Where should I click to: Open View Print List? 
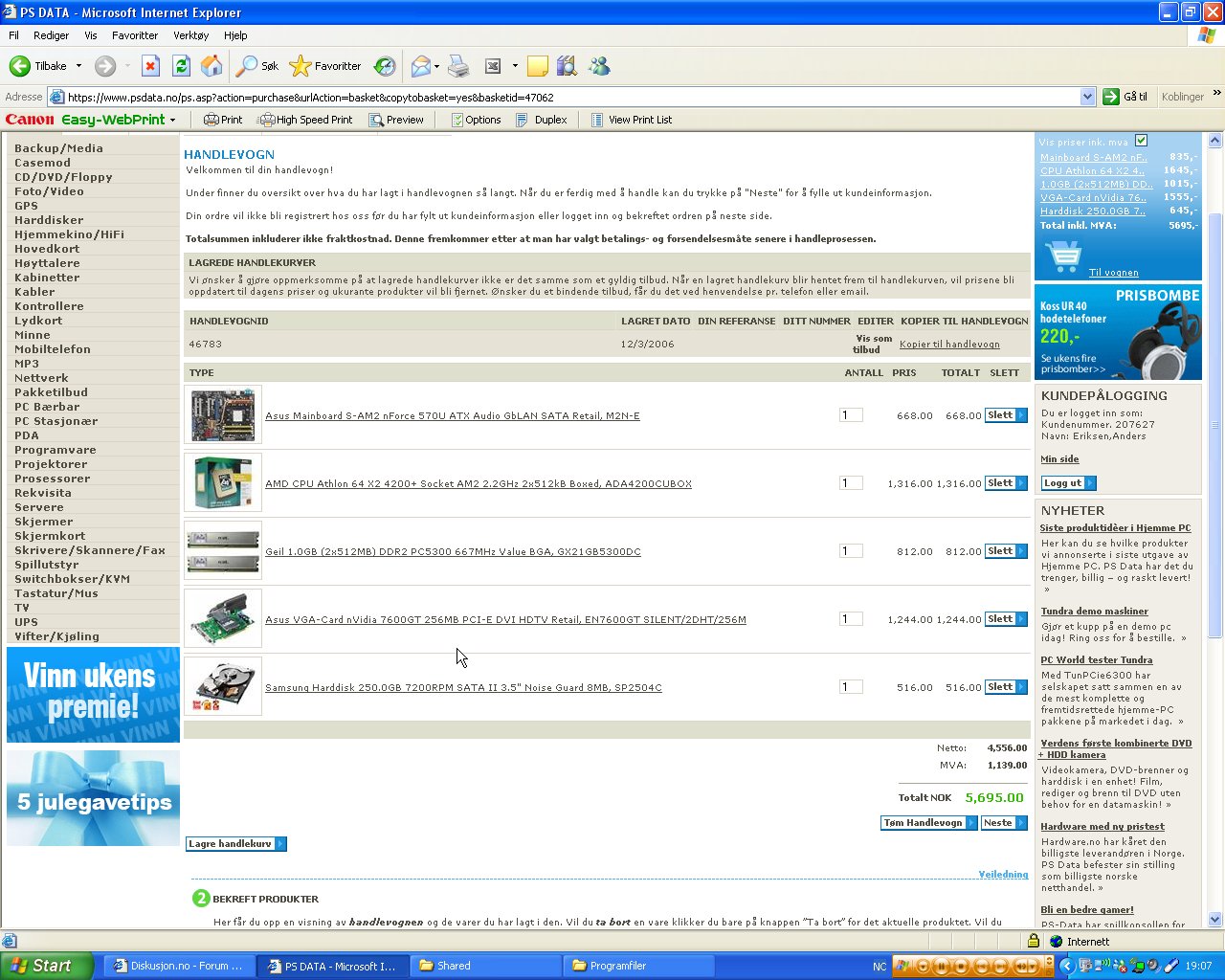(x=632, y=120)
